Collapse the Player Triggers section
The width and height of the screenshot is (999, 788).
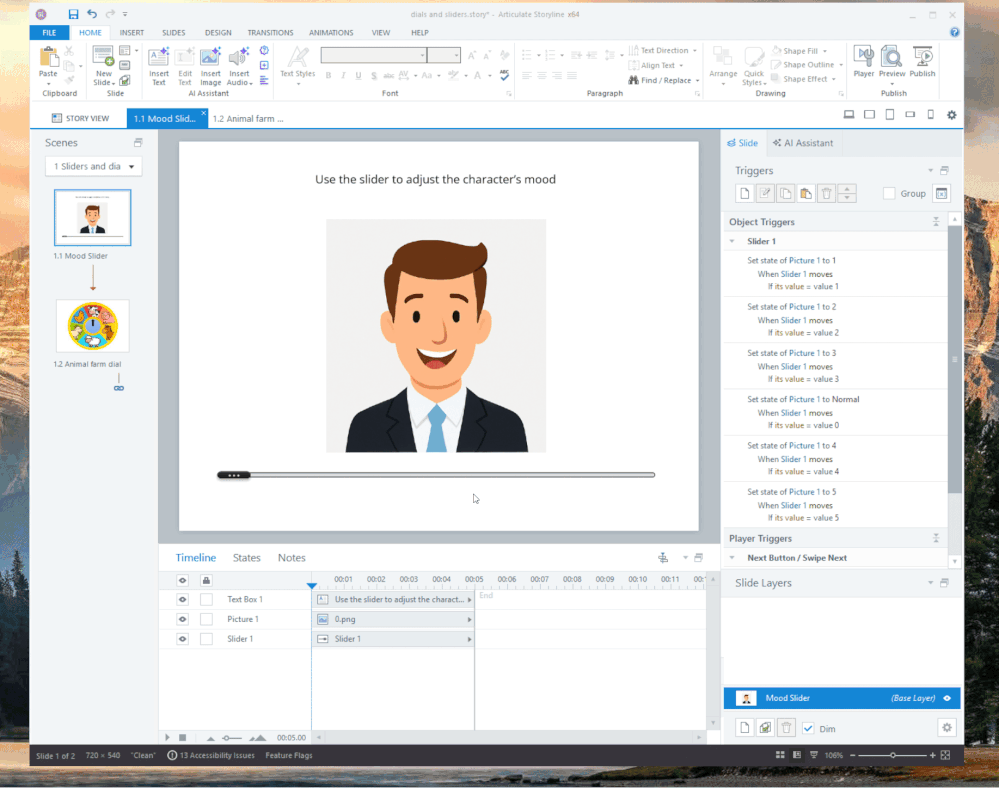[x=936, y=538]
